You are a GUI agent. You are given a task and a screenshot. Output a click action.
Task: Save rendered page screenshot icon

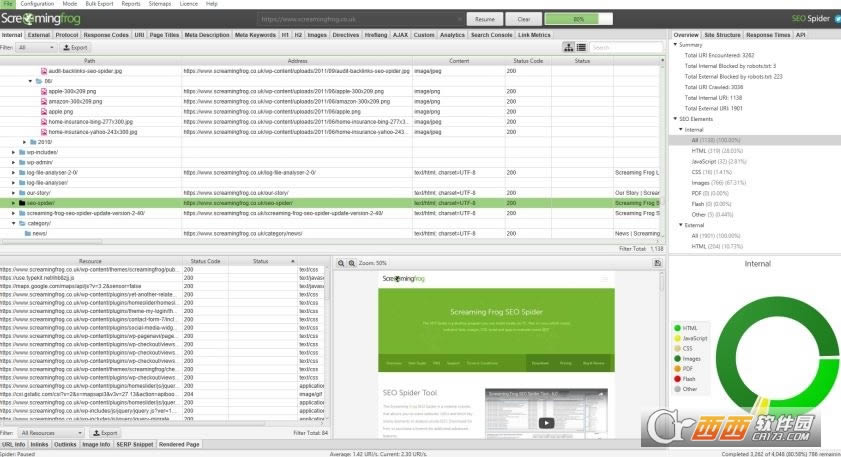click(x=658, y=263)
